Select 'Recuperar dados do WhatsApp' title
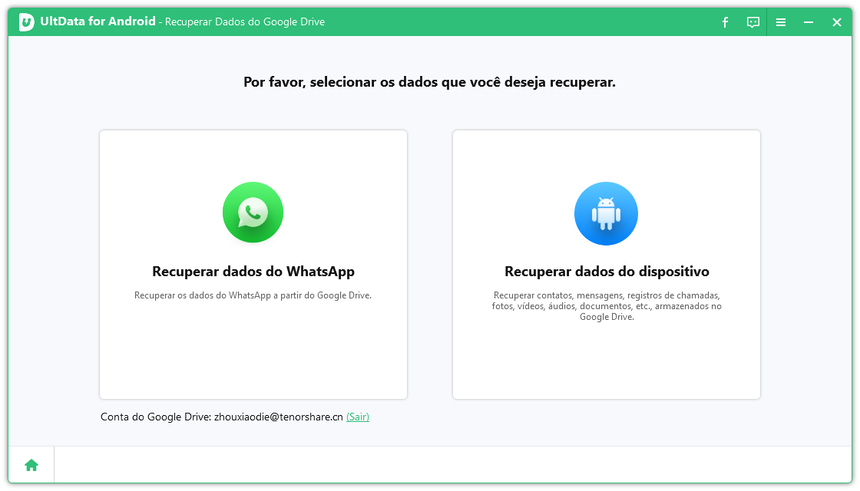The image size is (860, 491). 253,271
